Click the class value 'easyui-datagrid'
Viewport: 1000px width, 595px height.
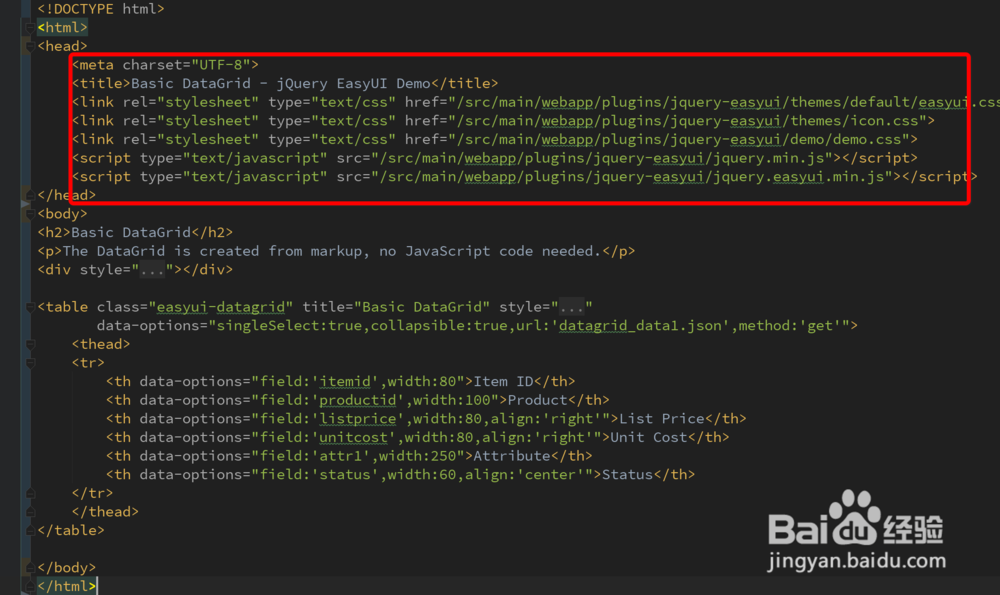click(221, 307)
